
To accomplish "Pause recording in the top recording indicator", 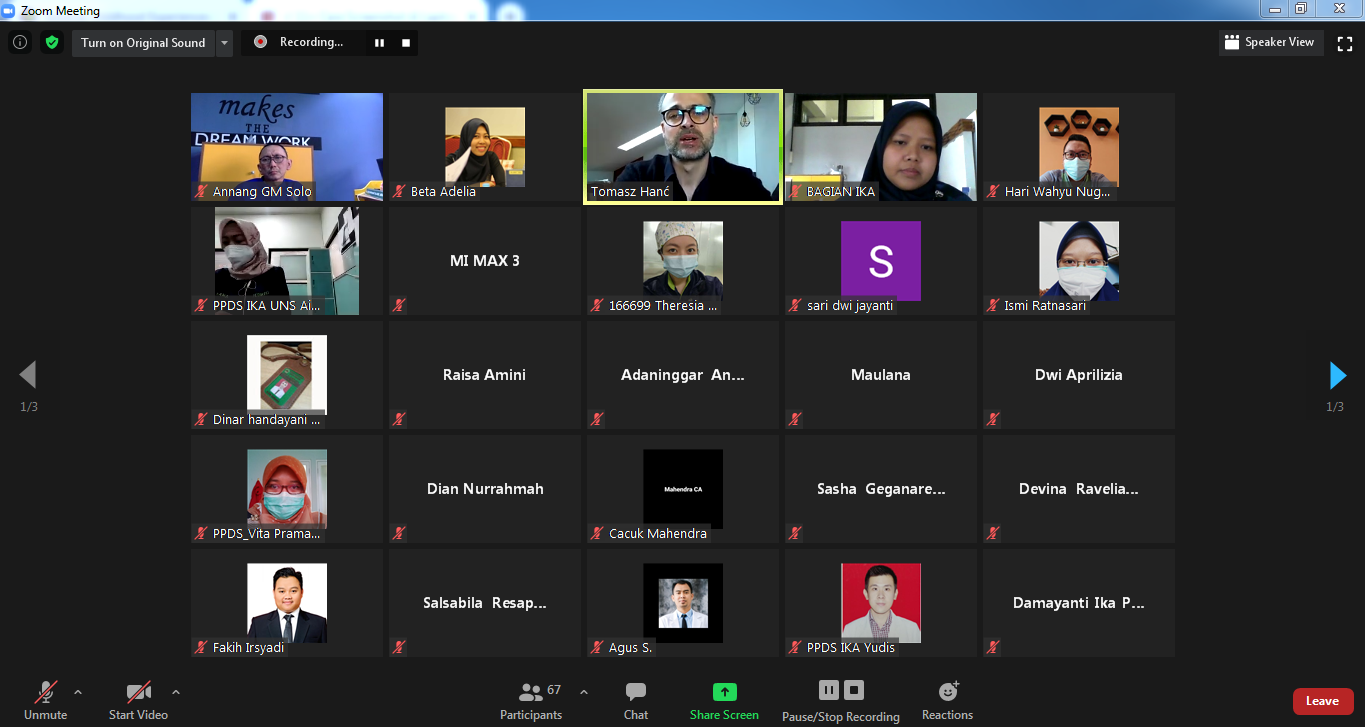I will 380,43.
